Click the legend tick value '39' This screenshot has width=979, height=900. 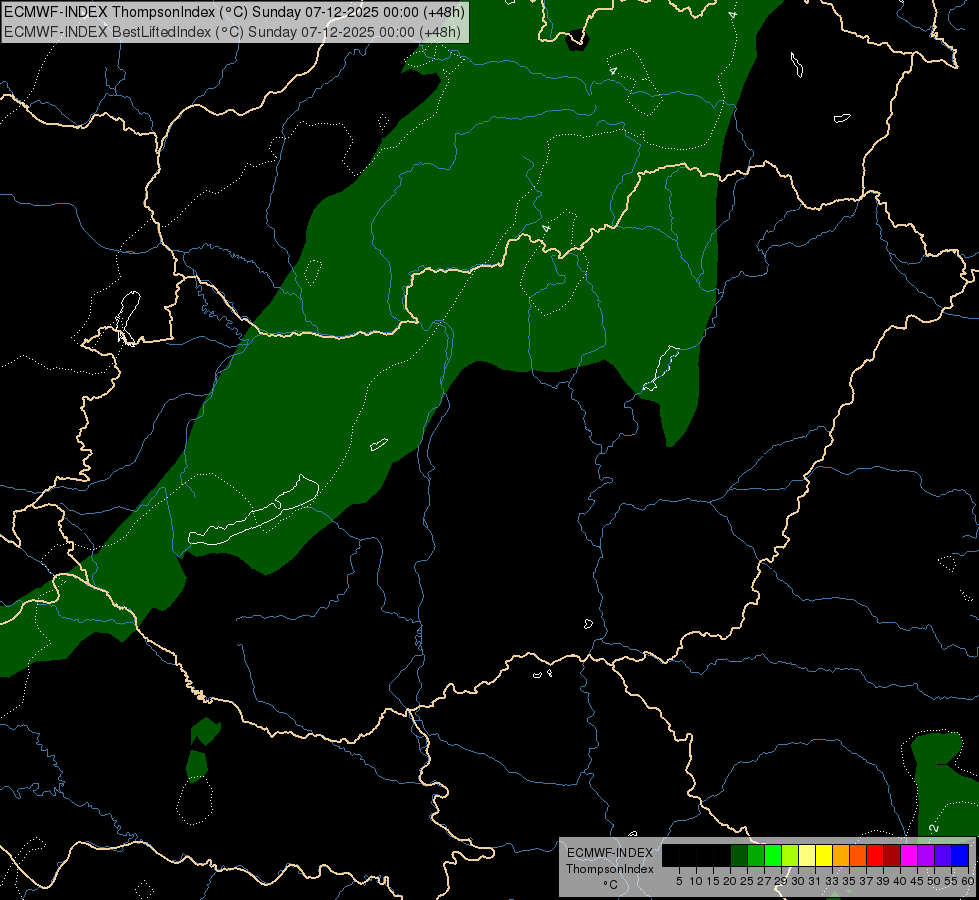click(x=883, y=881)
